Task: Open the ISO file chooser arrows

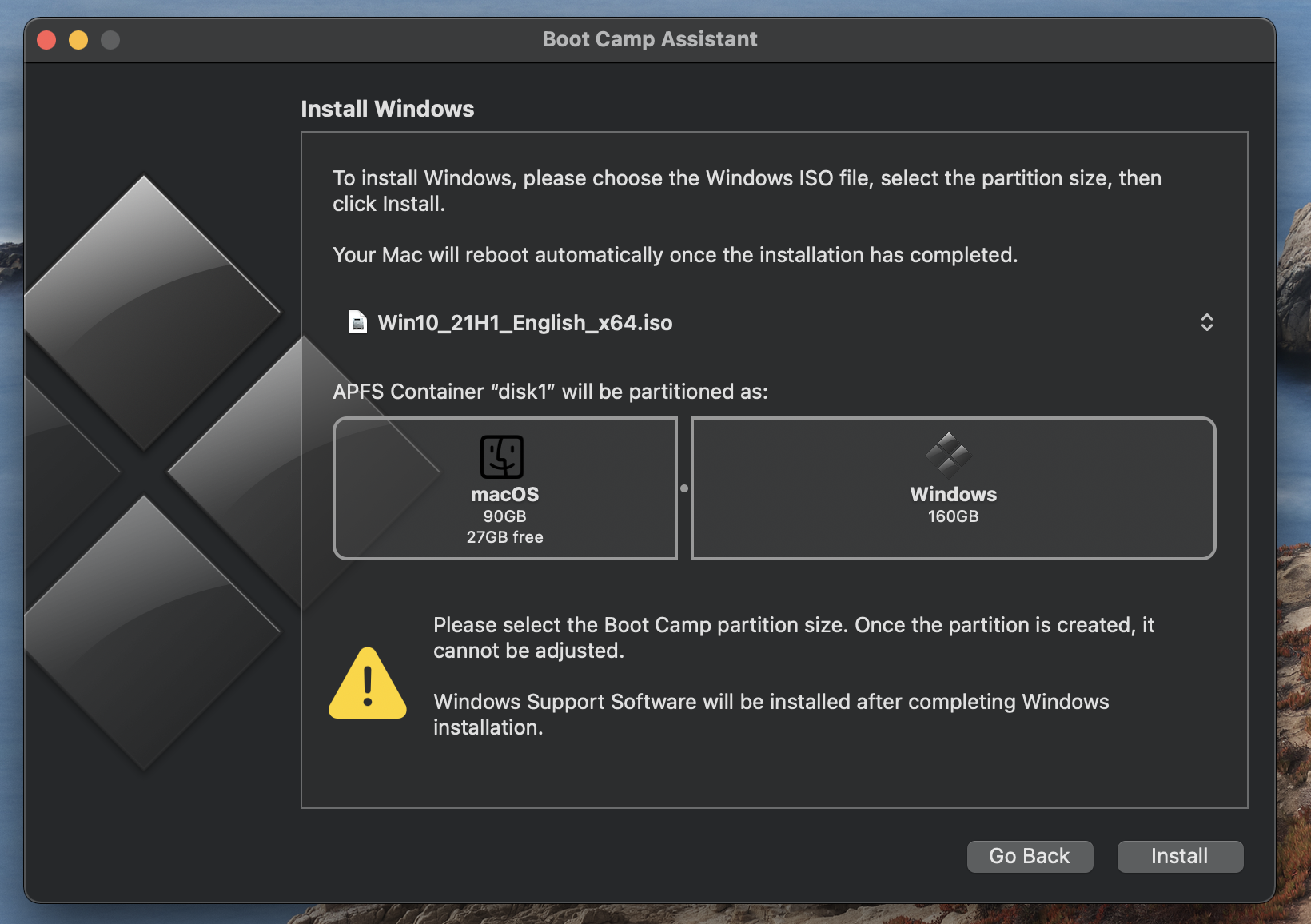Action: (1207, 322)
